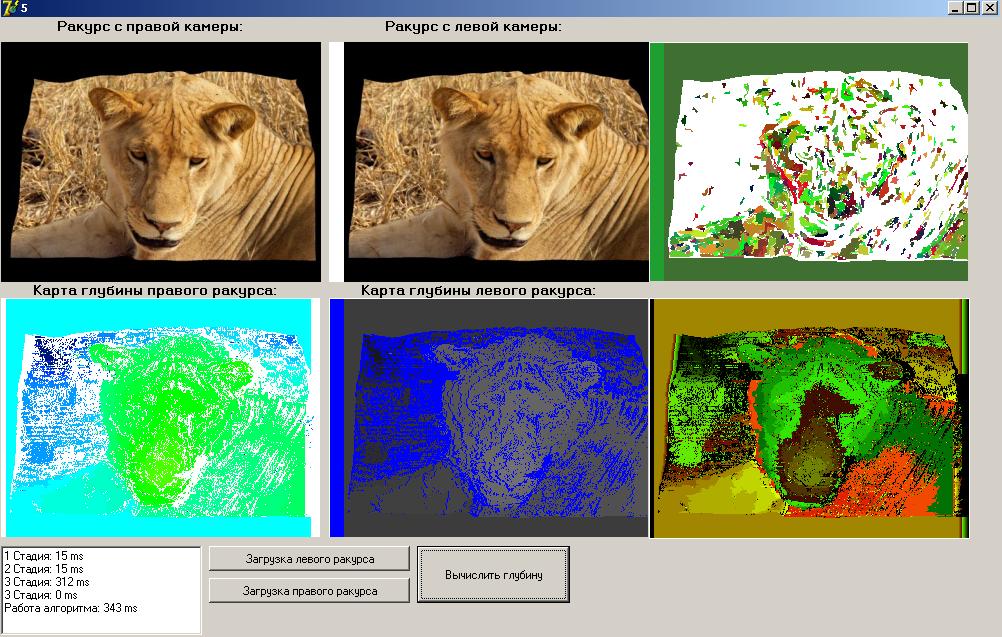Click label 'Карта глубины правого ракурса:'
1002x637 pixels.
[155, 291]
